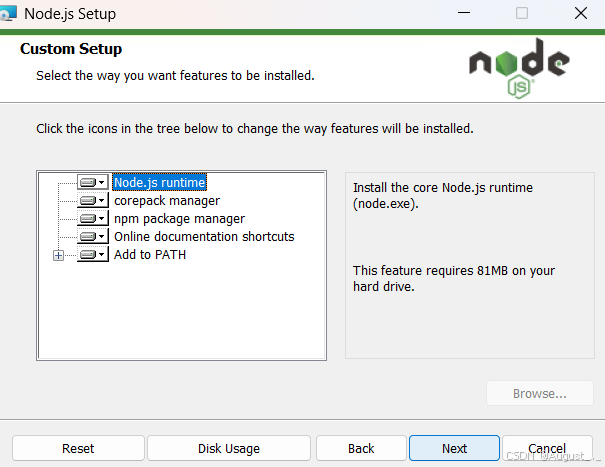
Task: Select the npm package manager feature
Action: [179, 219]
